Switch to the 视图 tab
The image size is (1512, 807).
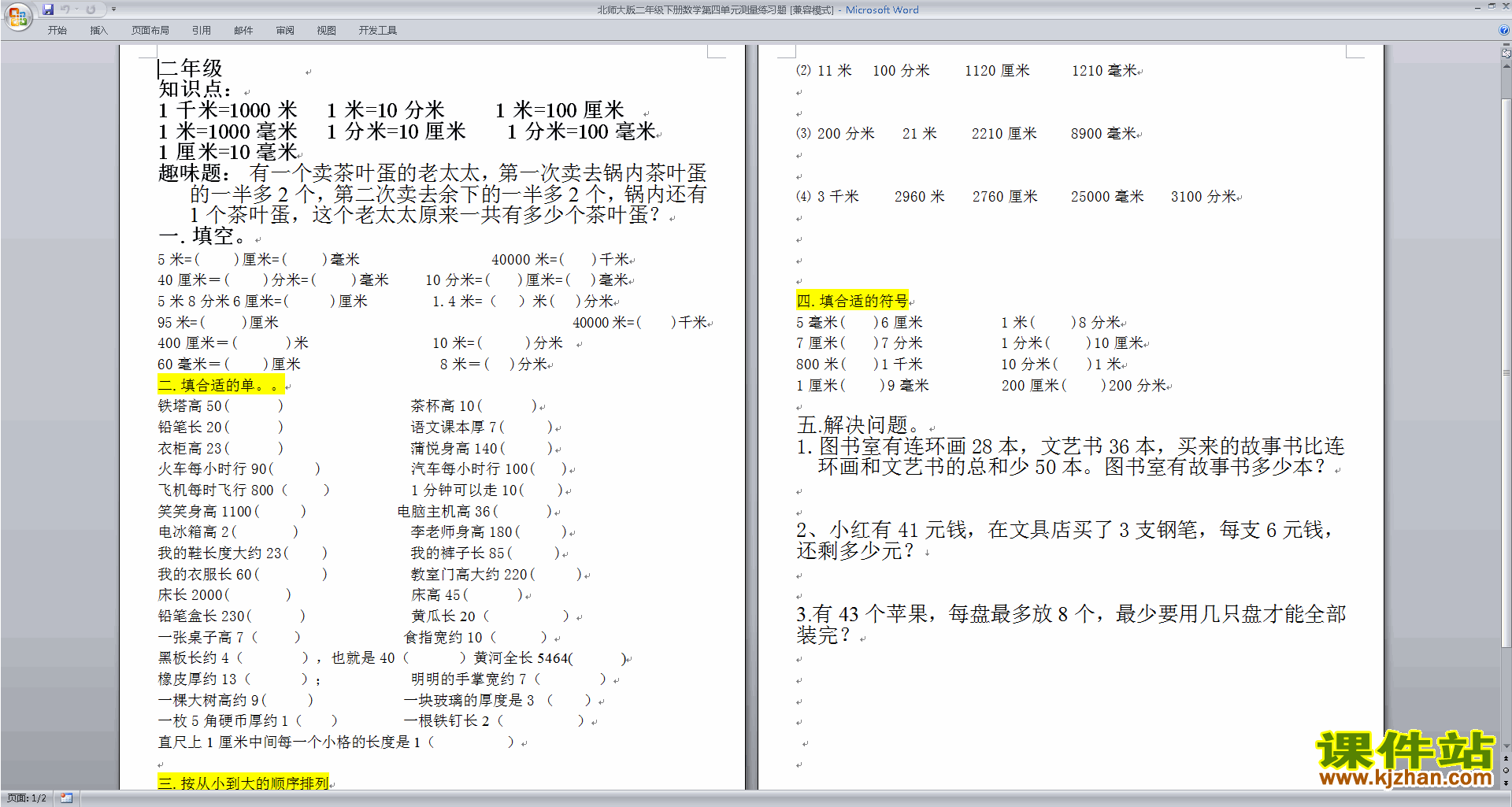[x=326, y=30]
